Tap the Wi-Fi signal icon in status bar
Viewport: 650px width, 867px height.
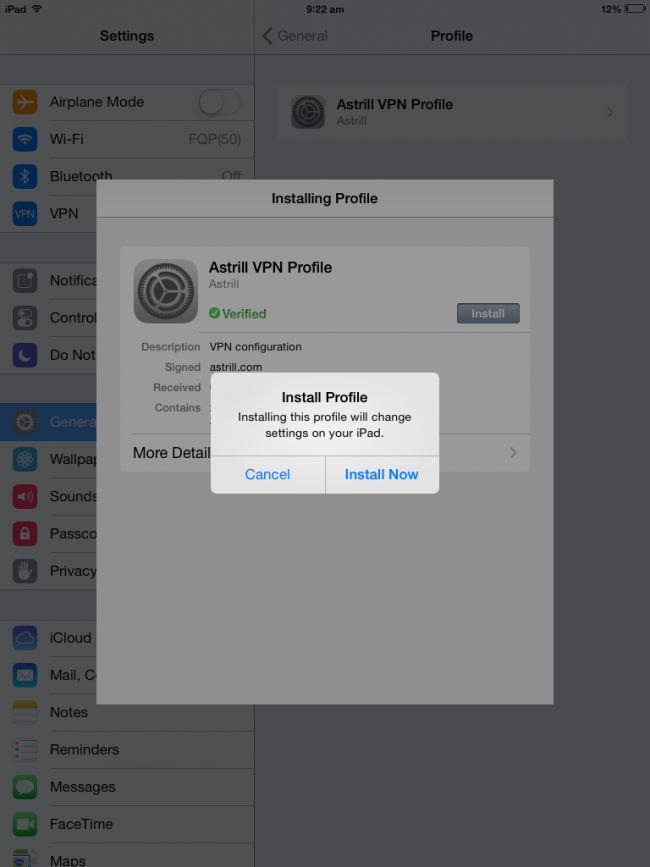(37, 9)
